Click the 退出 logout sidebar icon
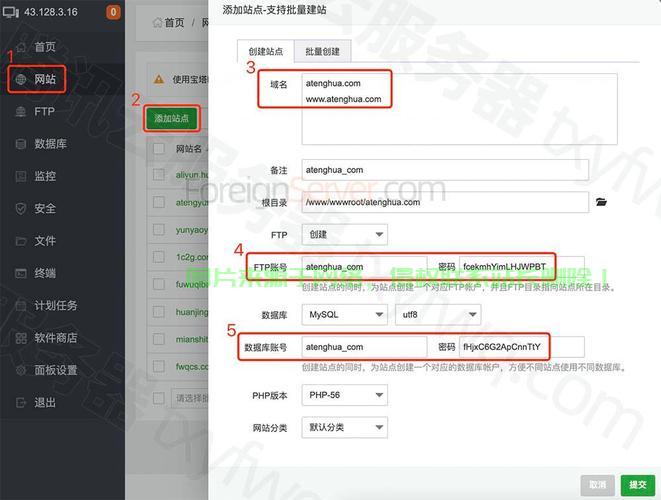661x500 pixels. click(x=21, y=403)
